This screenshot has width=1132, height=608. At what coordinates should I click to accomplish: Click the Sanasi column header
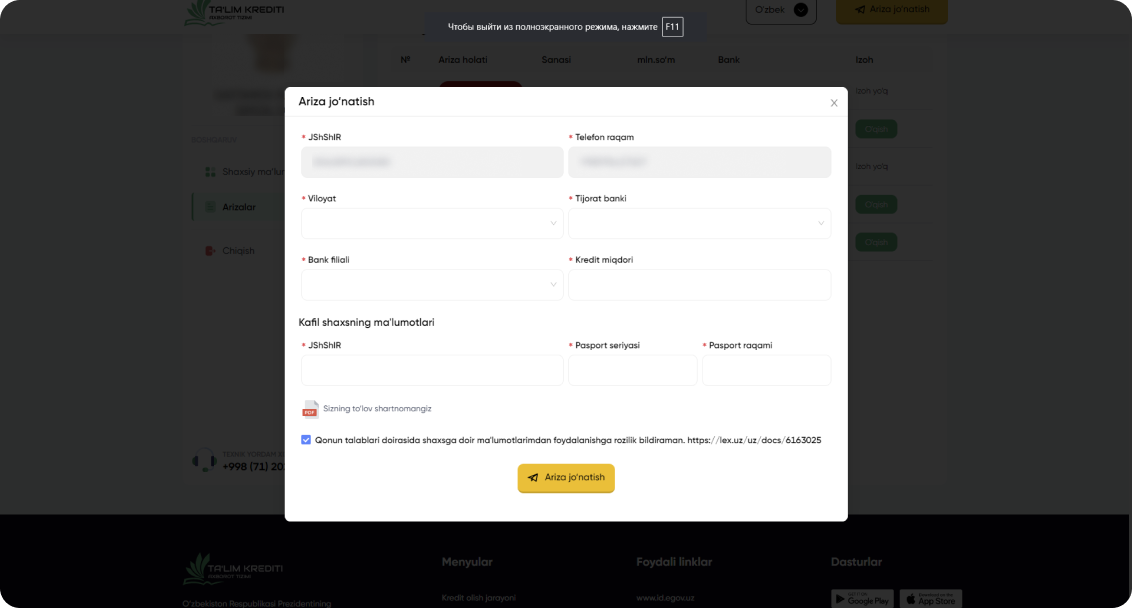pos(556,60)
